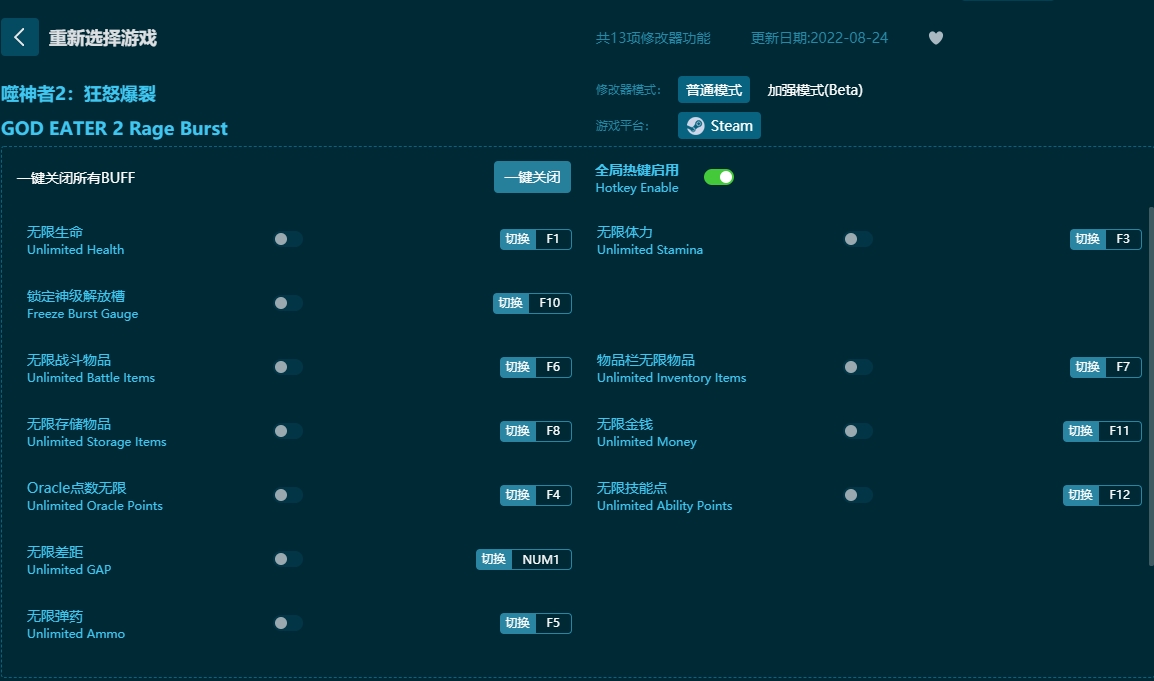The image size is (1154, 681).
Task: Toggle Freeze Burst Gauge switch
Action: (288, 303)
